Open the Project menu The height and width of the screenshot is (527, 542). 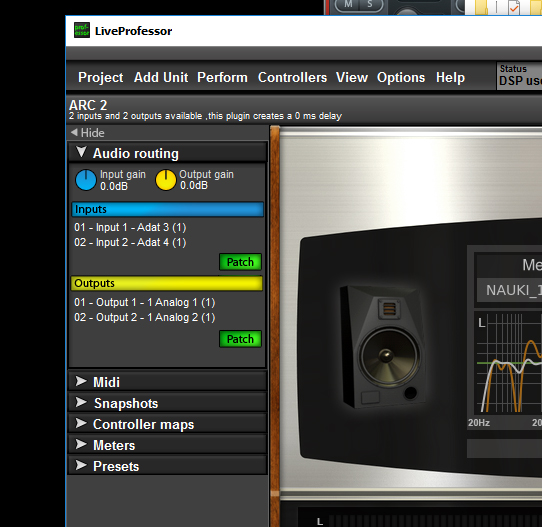coord(100,77)
